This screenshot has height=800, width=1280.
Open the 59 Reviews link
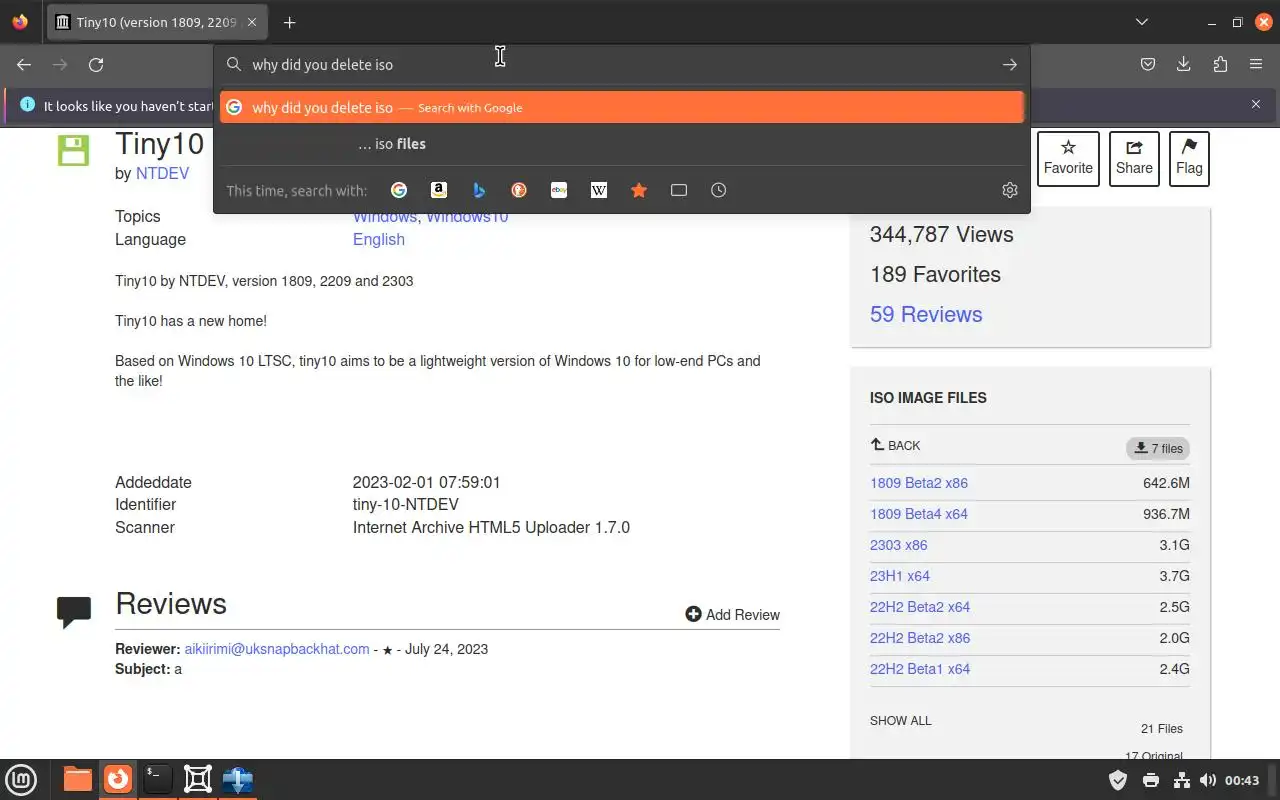coord(926,314)
